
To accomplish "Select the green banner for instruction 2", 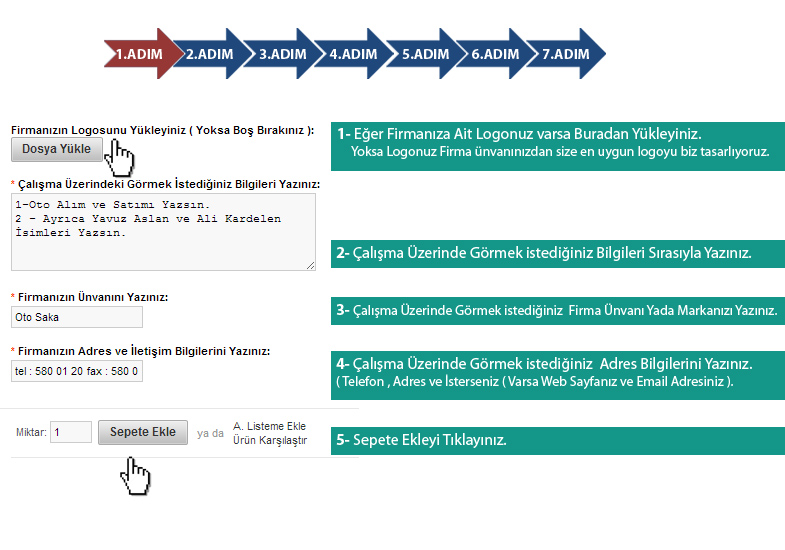I will [x=557, y=254].
